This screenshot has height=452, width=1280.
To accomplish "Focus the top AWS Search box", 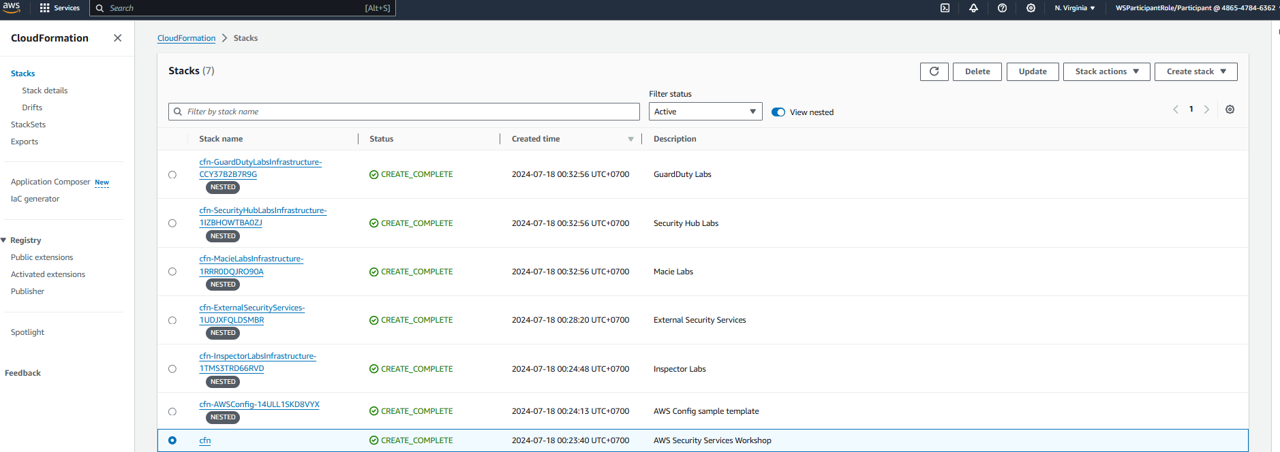I will click(243, 8).
